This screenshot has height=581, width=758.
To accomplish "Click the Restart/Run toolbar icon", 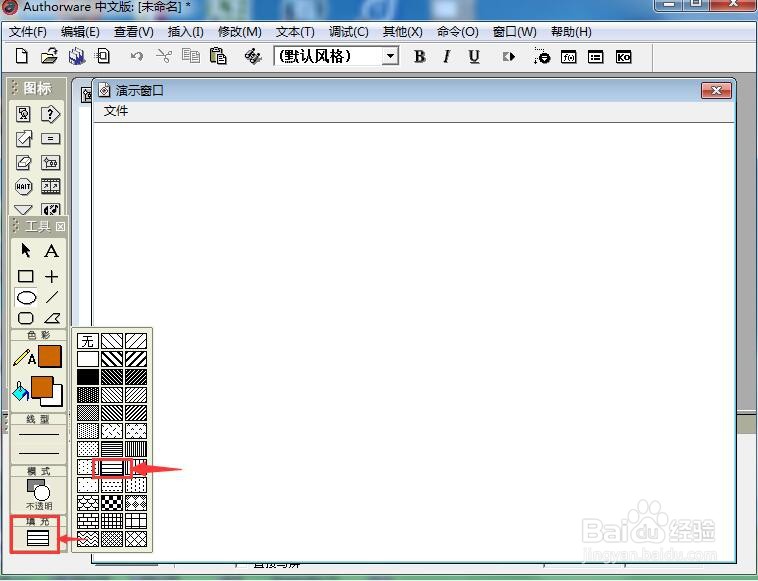I will coord(509,57).
